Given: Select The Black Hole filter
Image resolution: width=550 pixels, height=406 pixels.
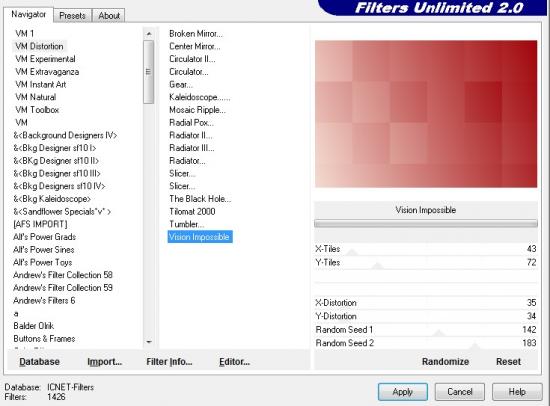Looking at the screenshot, I should coord(200,199).
